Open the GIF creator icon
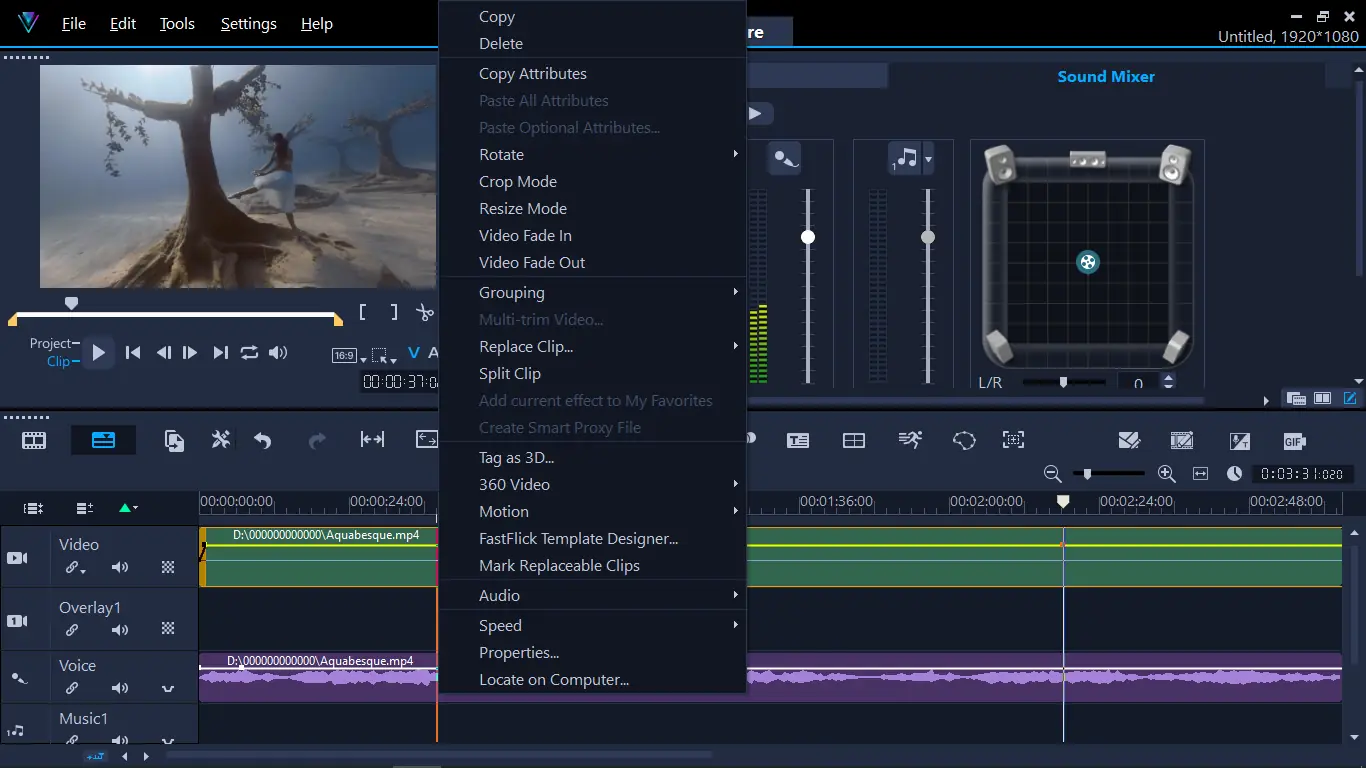 tap(1295, 441)
